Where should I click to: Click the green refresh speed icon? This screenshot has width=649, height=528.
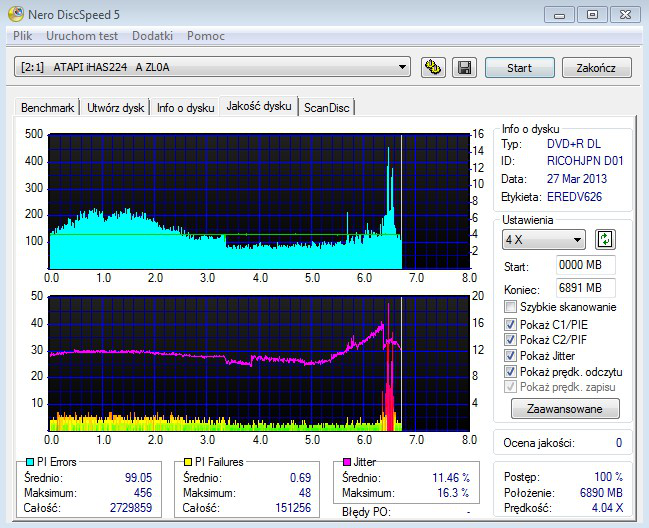(605, 240)
